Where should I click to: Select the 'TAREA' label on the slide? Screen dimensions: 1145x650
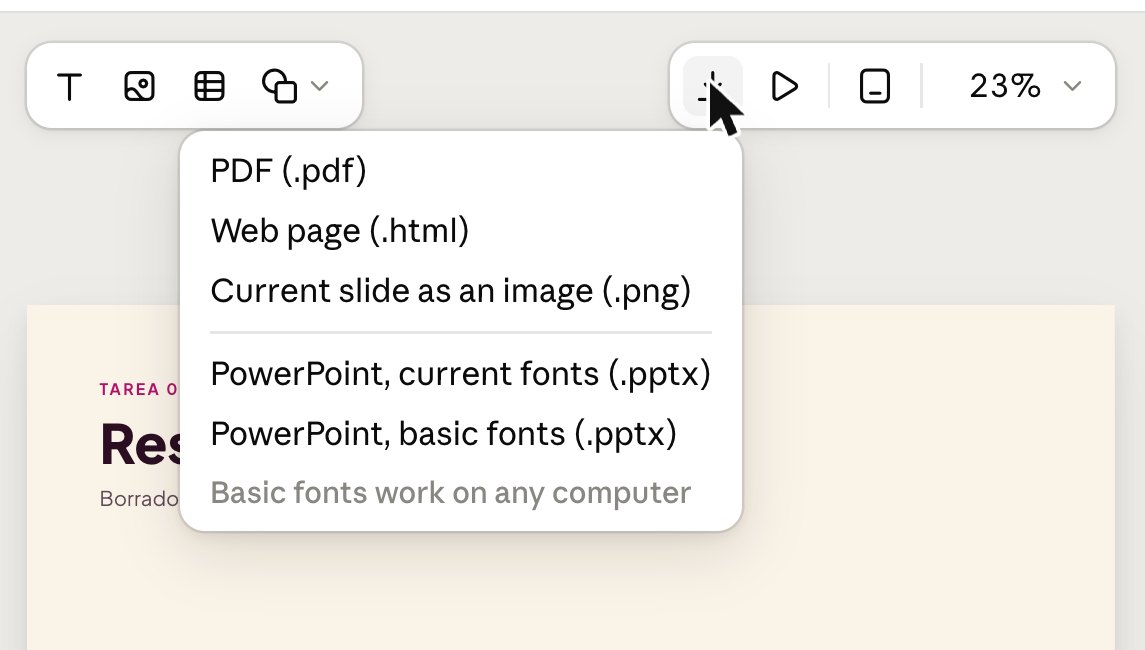[129, 389]
